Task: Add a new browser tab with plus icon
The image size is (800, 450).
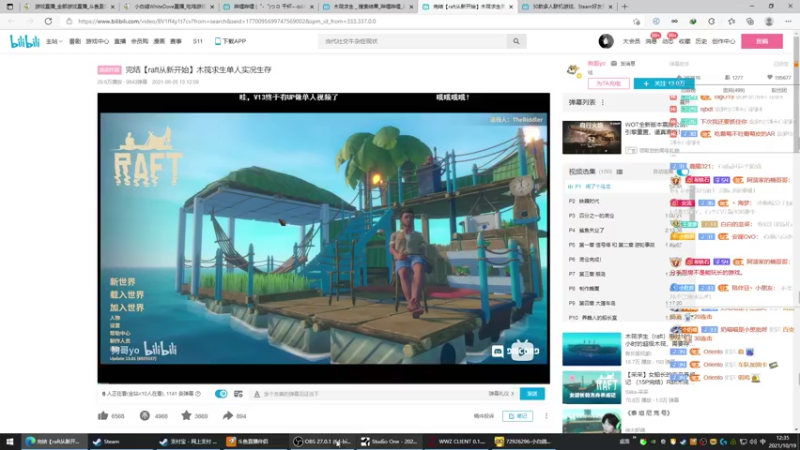Action: (x=624, y=7)
